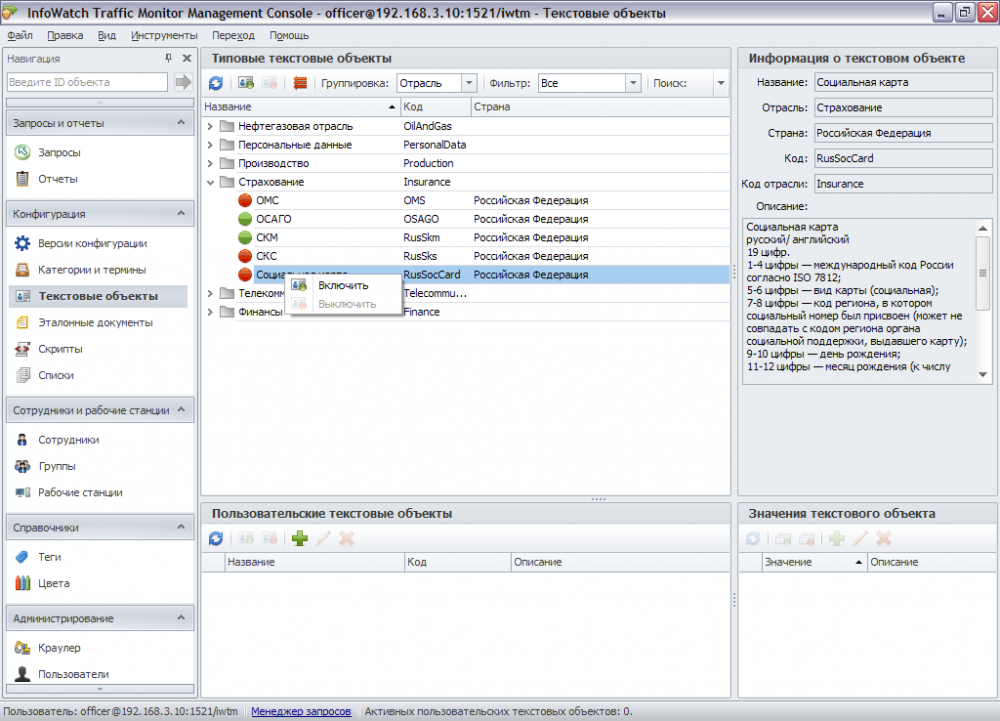Screen dimensions: 1000x721
Task: Collapse the Страхование folder
Action: click(210, 182)
